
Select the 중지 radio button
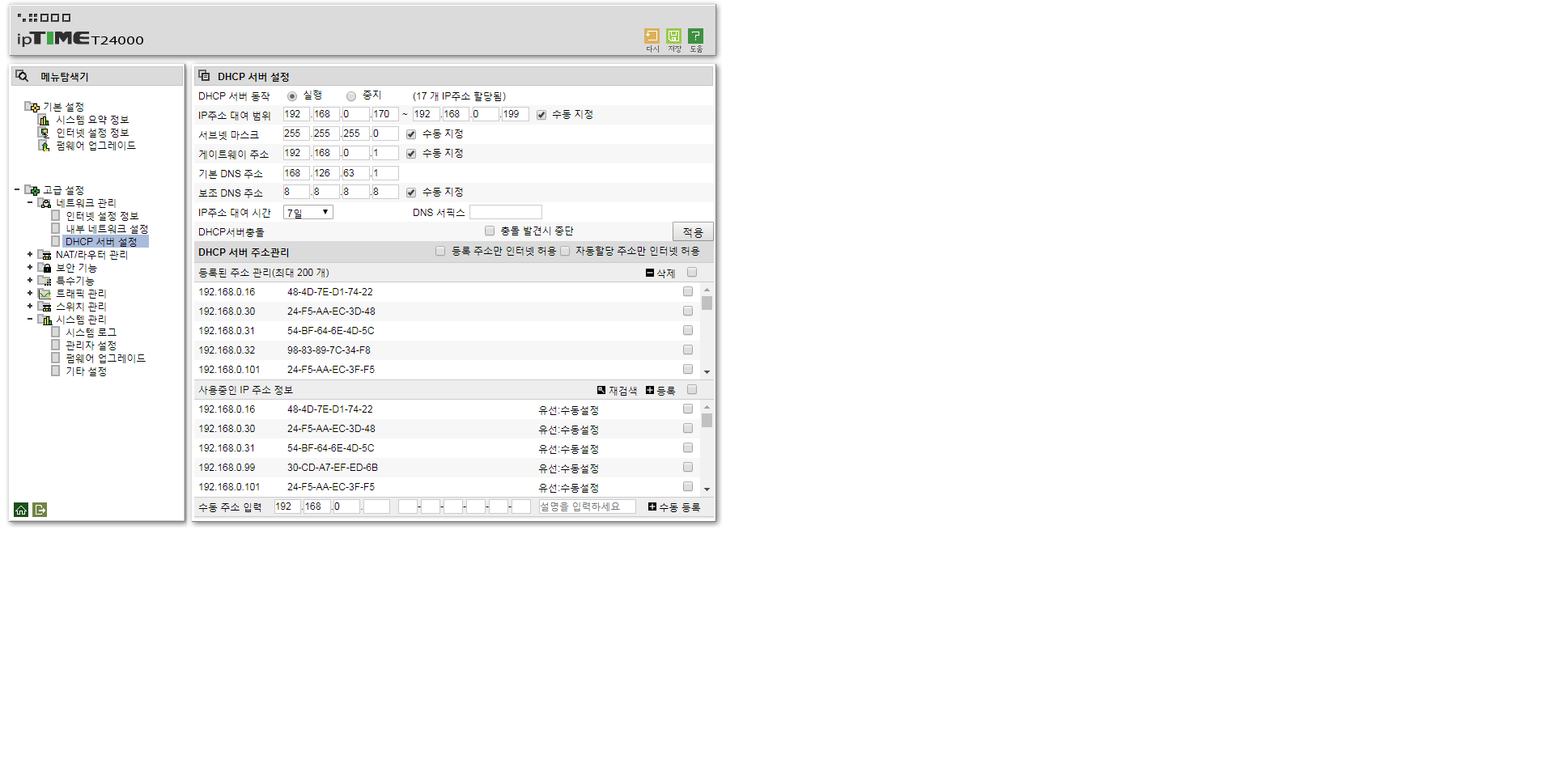tap(351, 96)
